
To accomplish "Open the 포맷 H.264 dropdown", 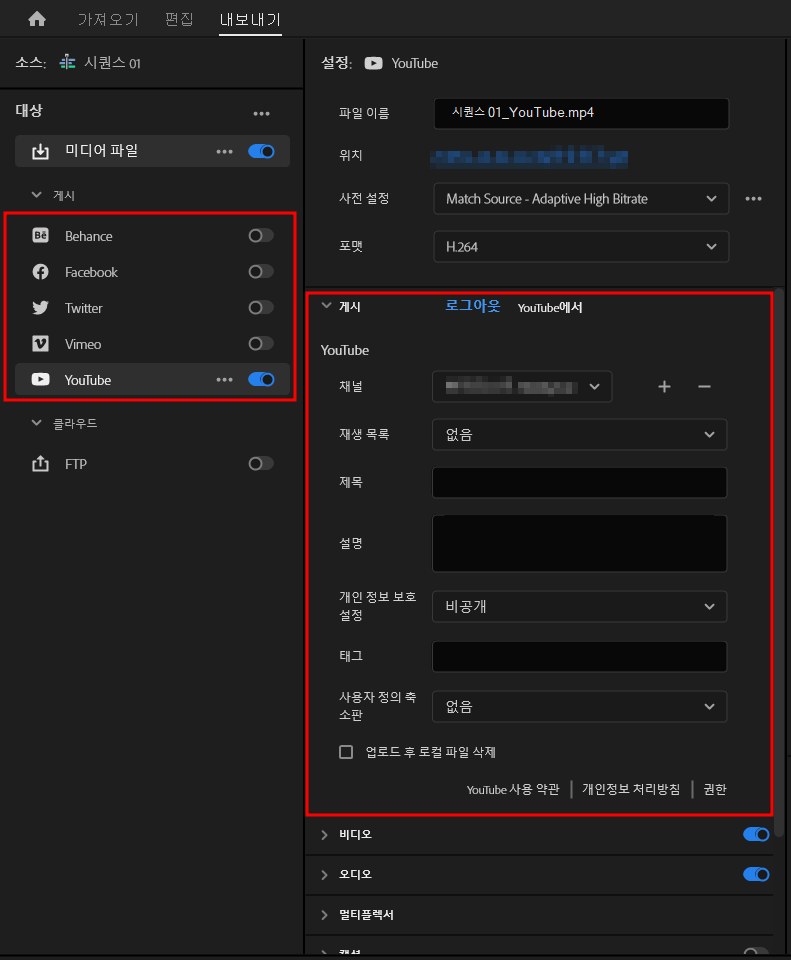I will pyautogui.click(x=581, y=247).
